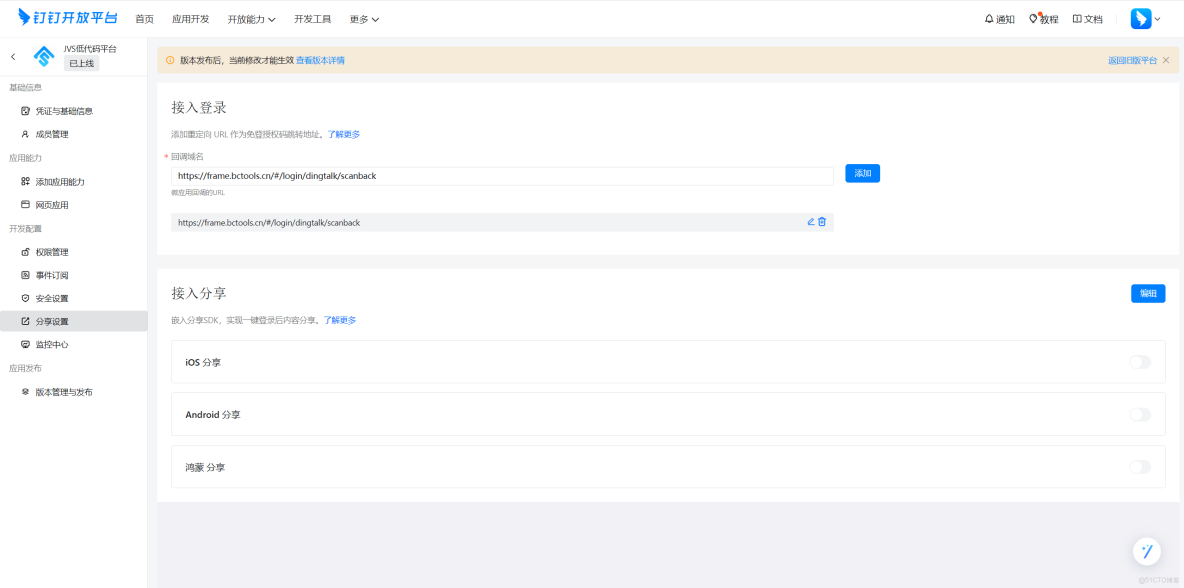1184x588 pixels.
Task: Click the 接入分享 heading
Action: 199,293
